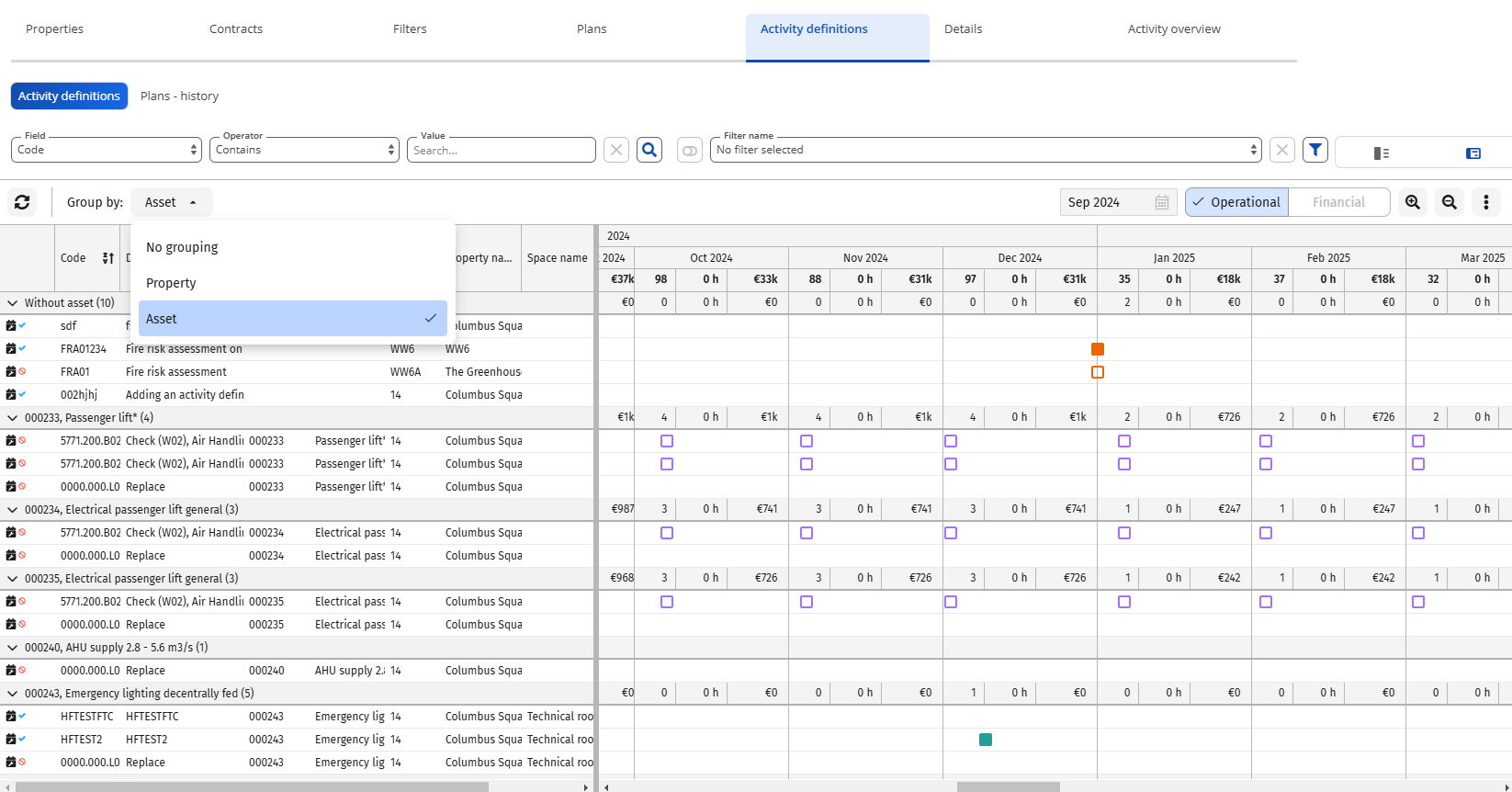Enable Operational view mode

pyautogui.click(x=1236, y=202)
